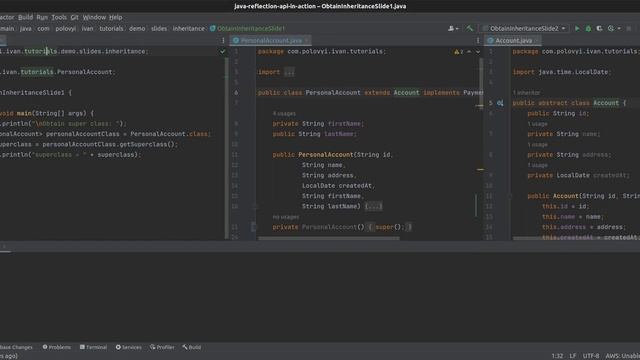
Task: Click the user account avatar icon
Action: click(x=451, y=28)
